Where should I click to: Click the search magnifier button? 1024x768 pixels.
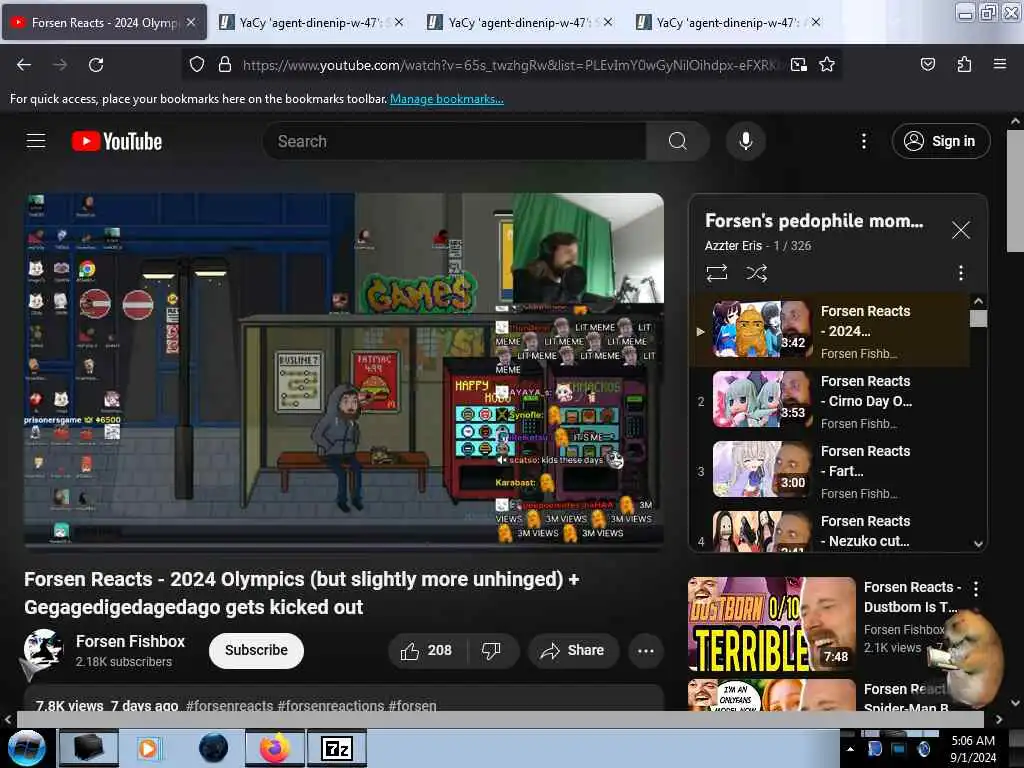677,141
